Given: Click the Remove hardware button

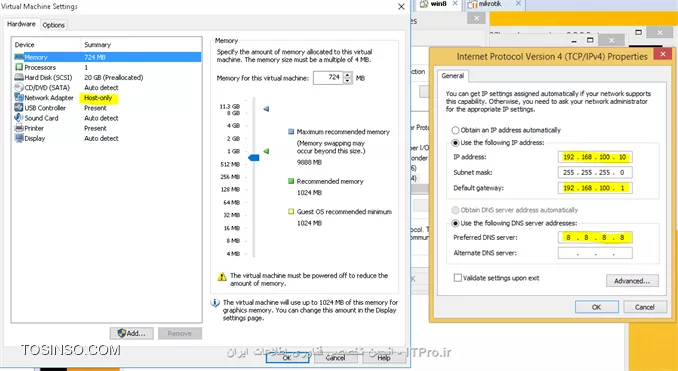Looking at the screenshot, I should click(x=179, y=333).
